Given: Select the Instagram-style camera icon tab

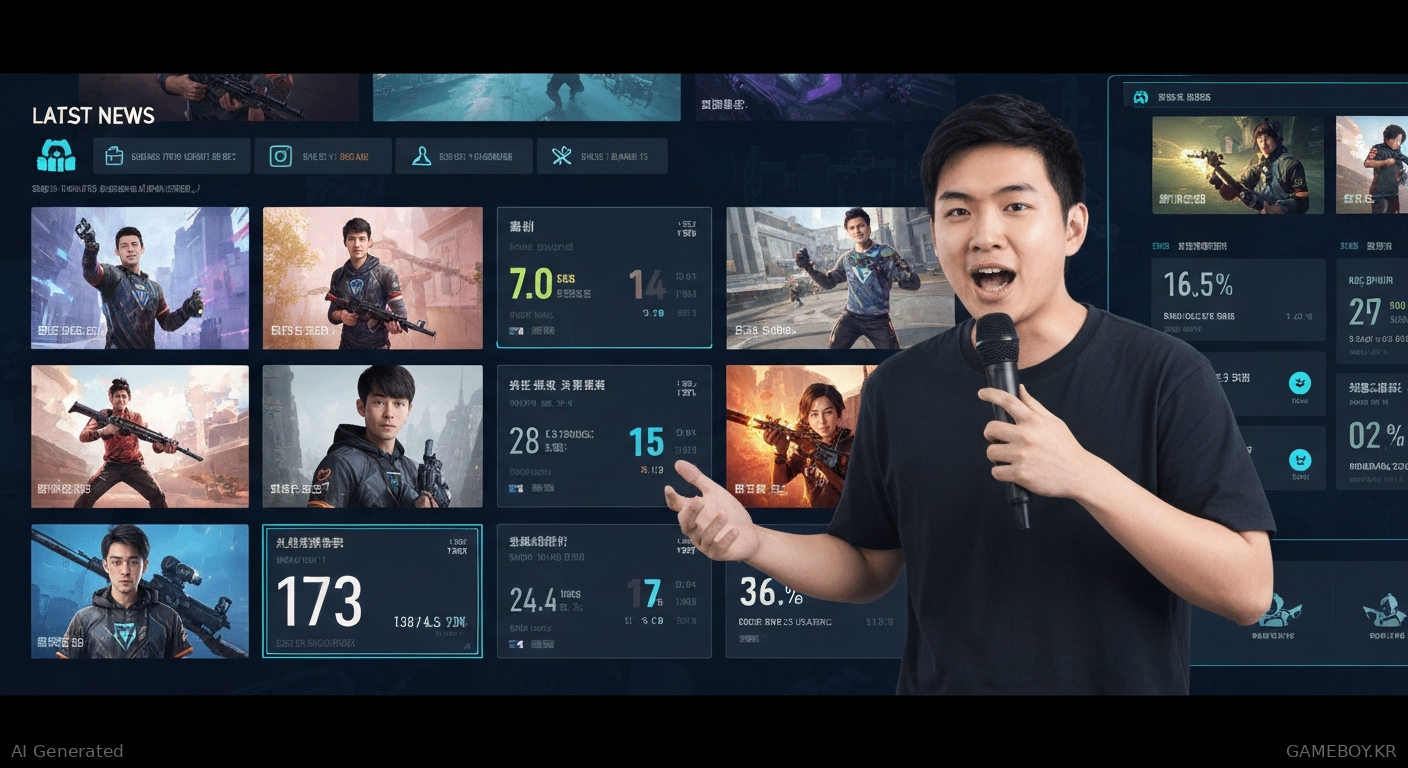Looking at the screenshot, I should coord(281,156).
